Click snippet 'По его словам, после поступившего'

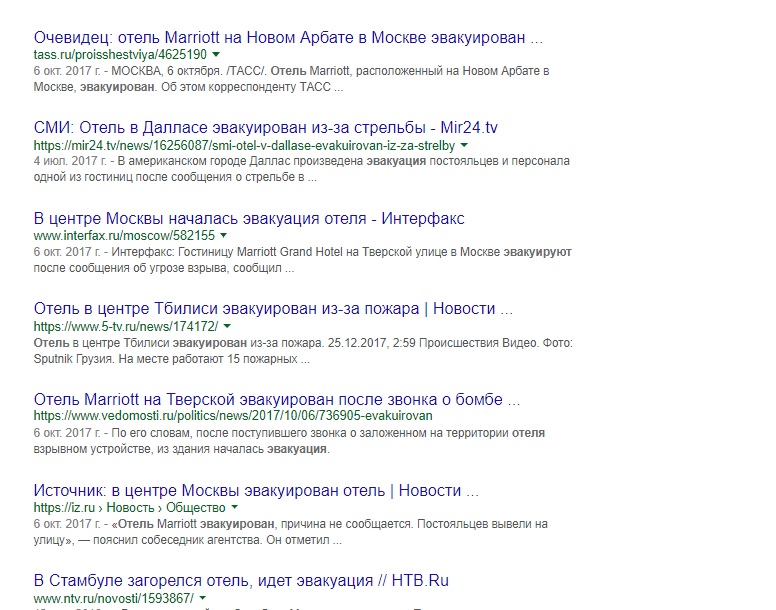click(x=289, y=441)
